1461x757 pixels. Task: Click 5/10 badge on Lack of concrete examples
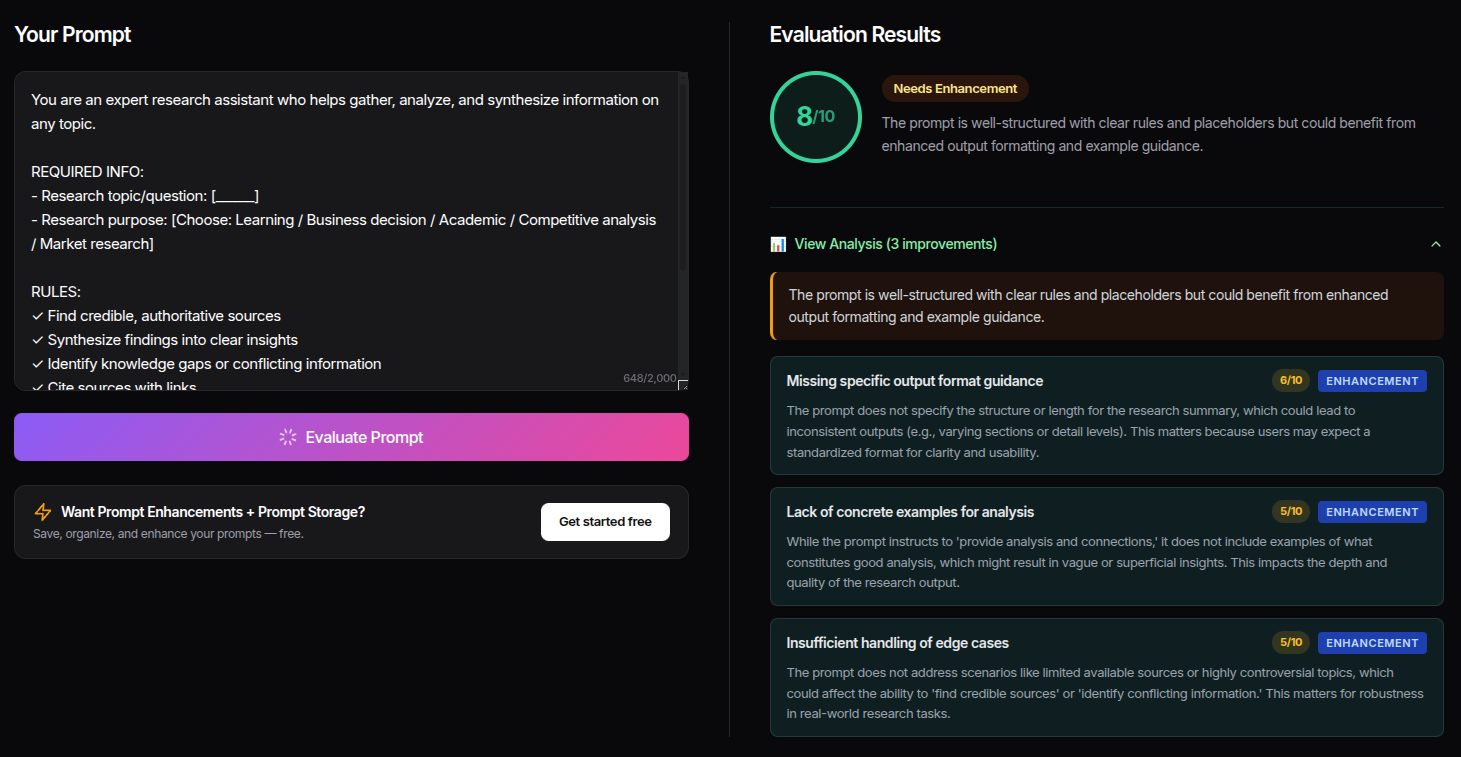[x=1289, y=512]
